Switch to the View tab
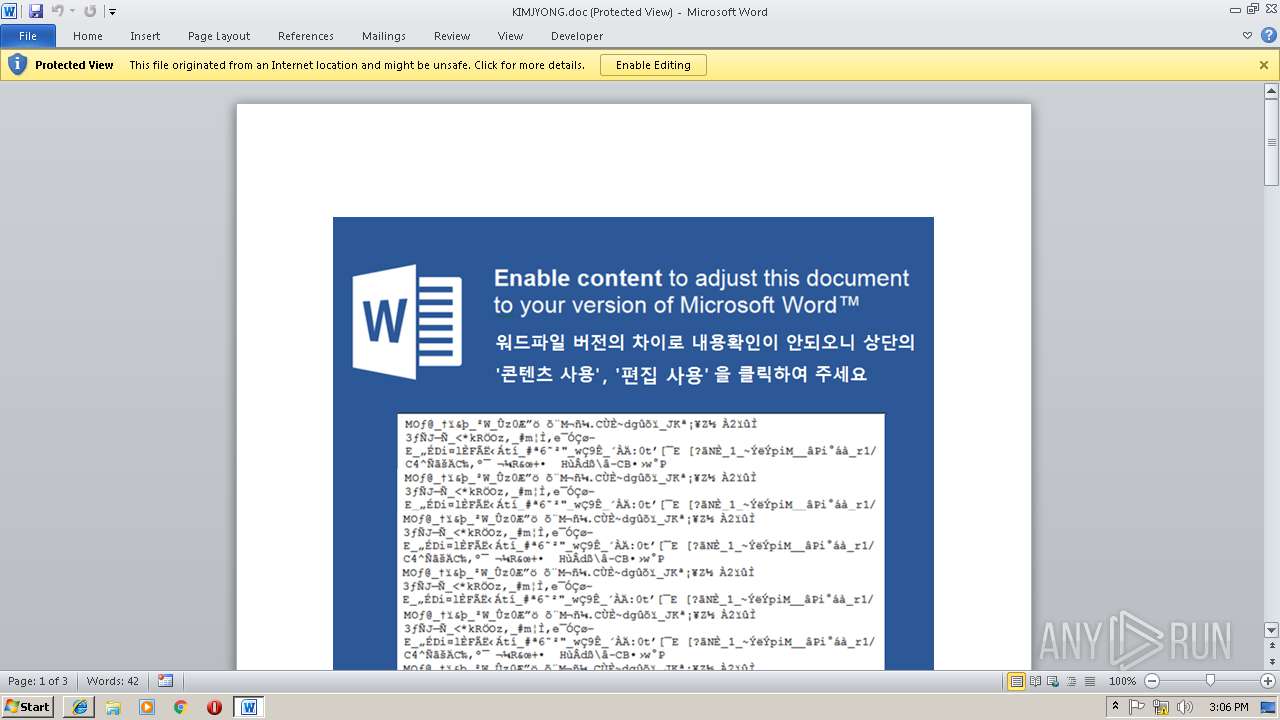Screen dimensions: 1280x720 (x=510, y=36)
